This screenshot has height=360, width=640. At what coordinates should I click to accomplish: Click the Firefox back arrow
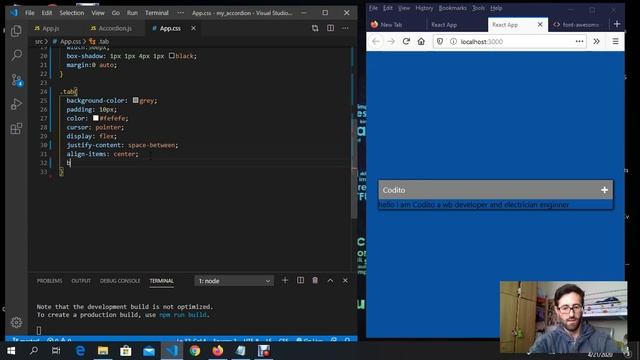(376, 41)
